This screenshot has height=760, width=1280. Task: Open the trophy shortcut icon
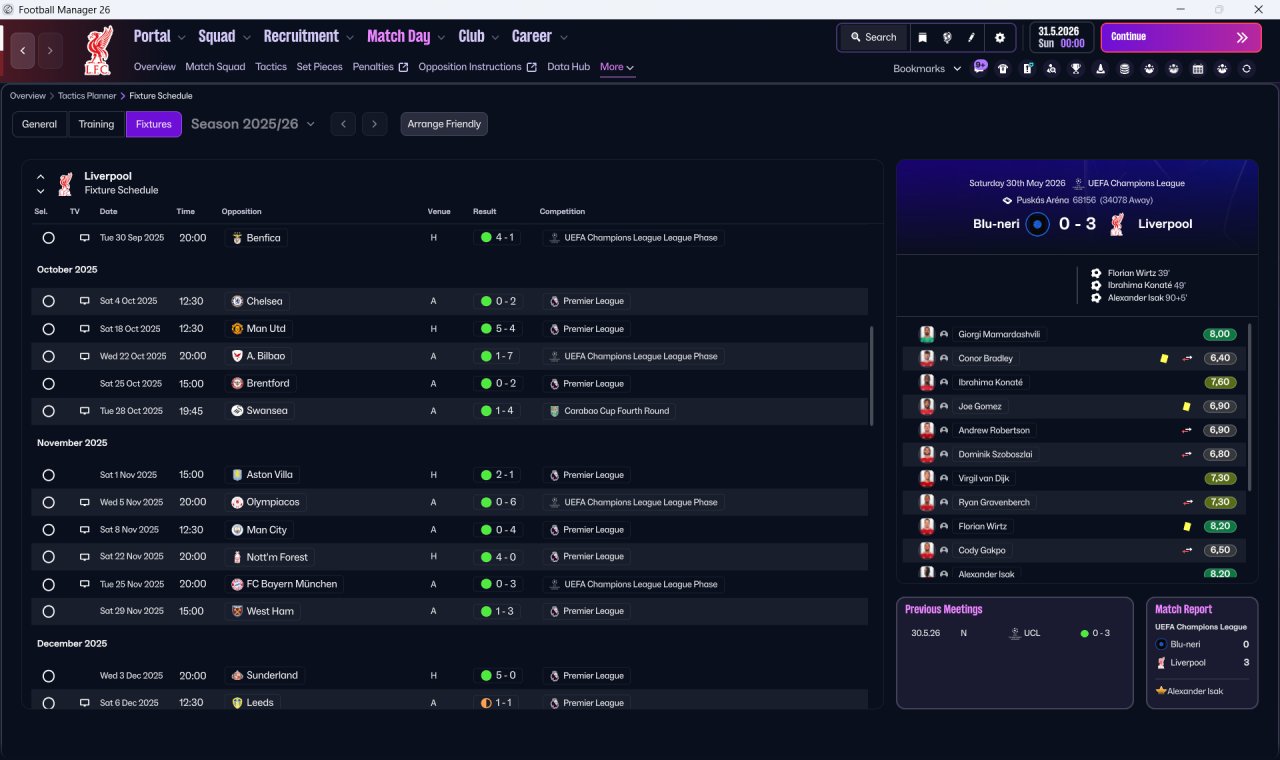(x=1076, y=69)
